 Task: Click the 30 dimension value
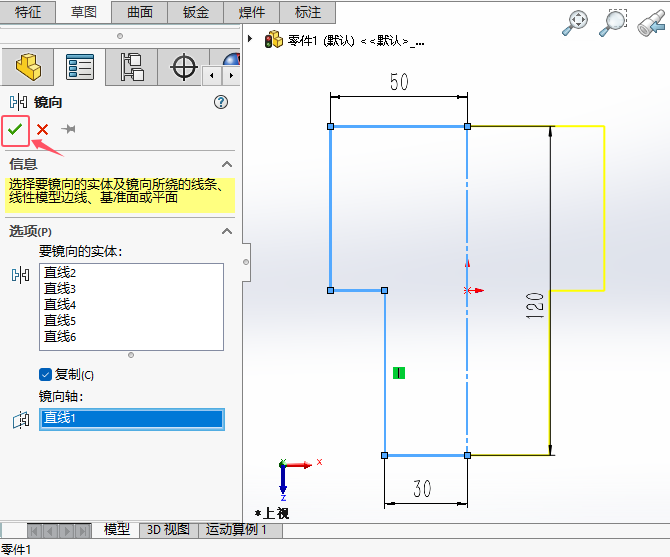[422, 488]
